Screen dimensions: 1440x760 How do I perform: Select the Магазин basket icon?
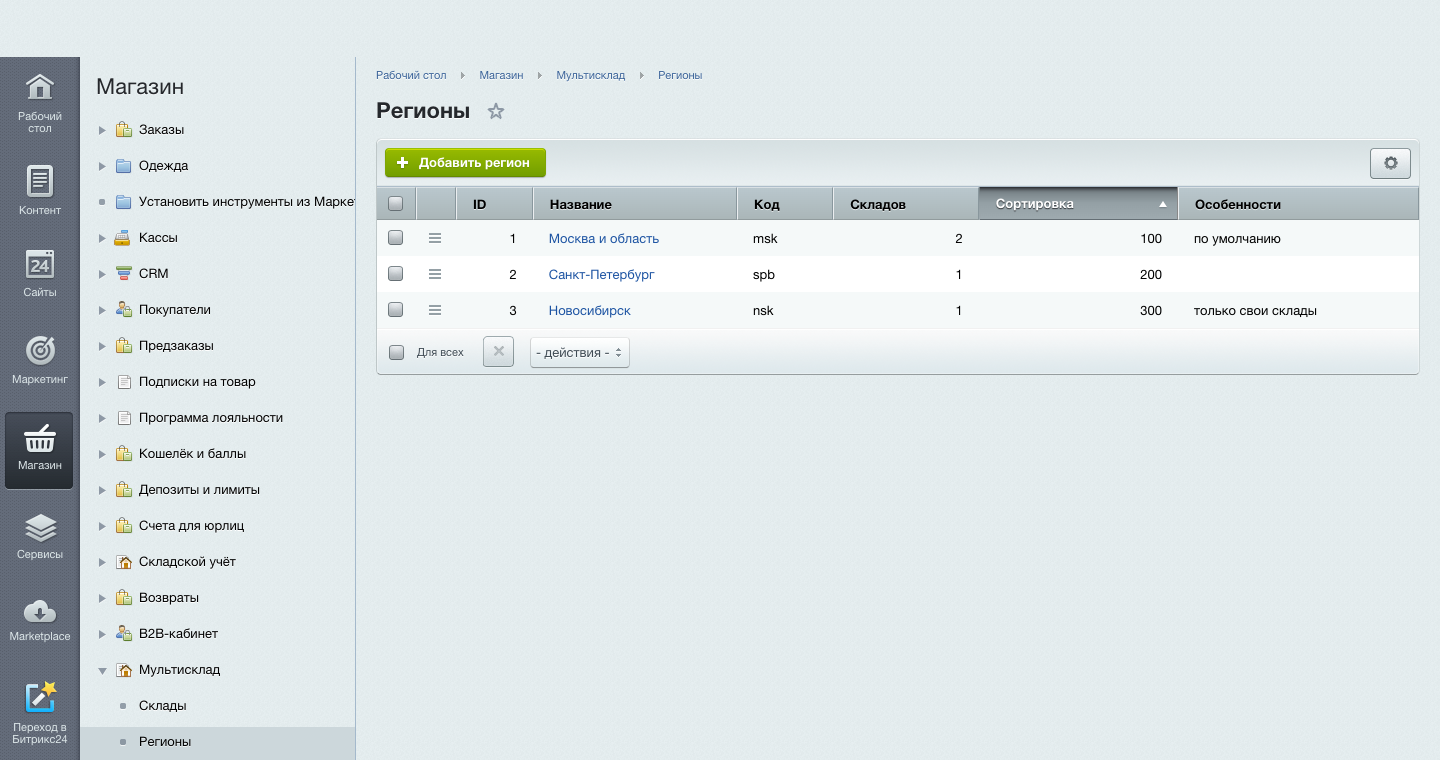click(39, 438)
